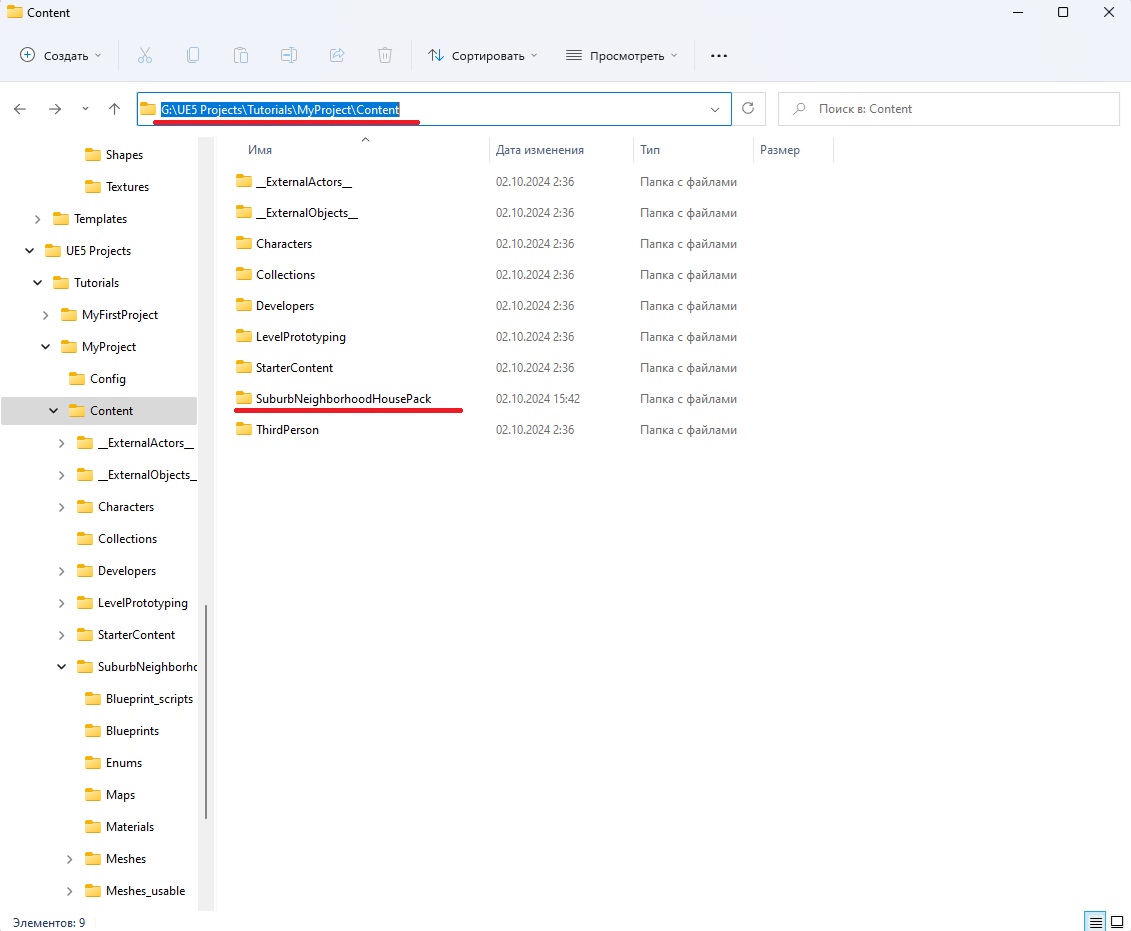Select Textures folder in navigation tree
Screen dimensions: 1131x931
[x=128, y=187]
